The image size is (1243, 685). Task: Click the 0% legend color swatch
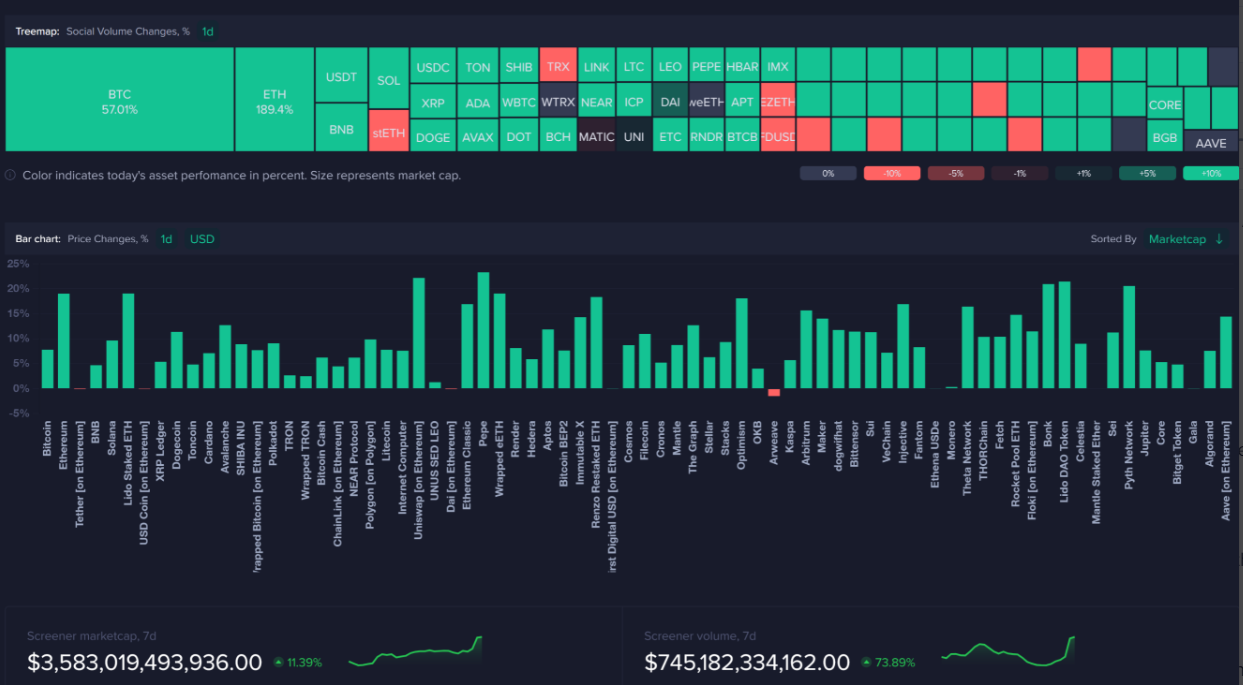coord(828,173)
